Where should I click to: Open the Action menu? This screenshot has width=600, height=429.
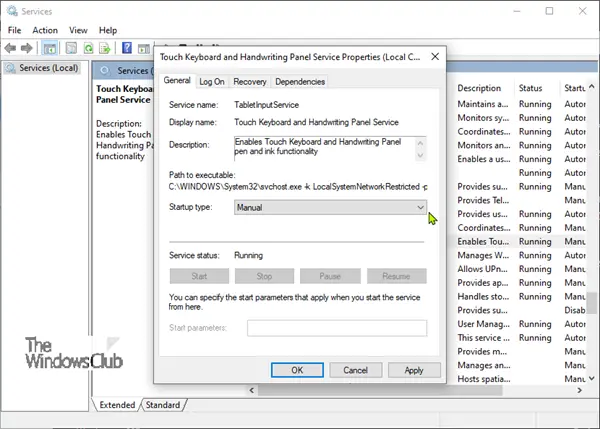(x=45, y=30)
